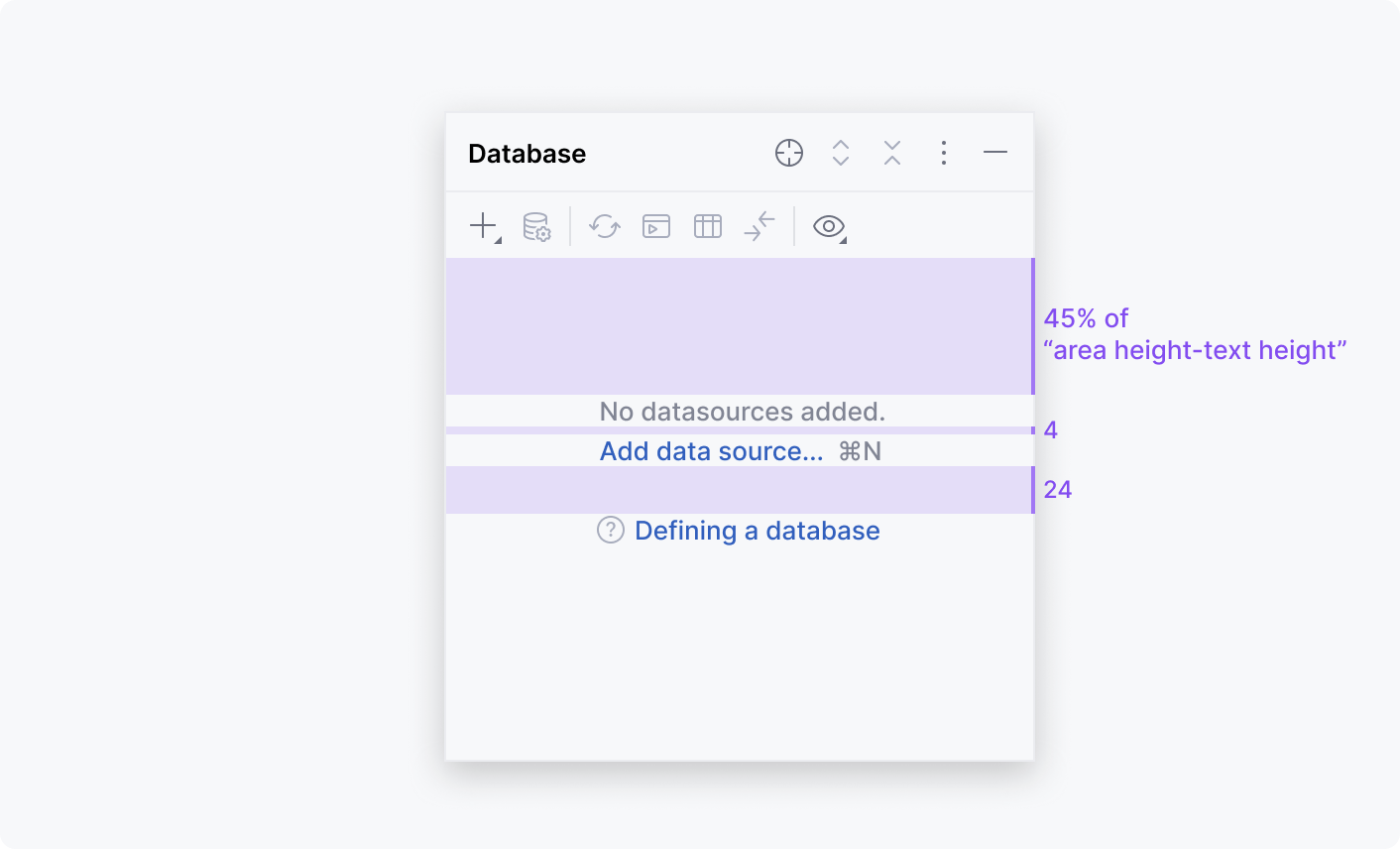The height and width of the screenshot is (849, 1400).
Task: Click the purple 45% of annotation label
Action: click(1086, 318)
